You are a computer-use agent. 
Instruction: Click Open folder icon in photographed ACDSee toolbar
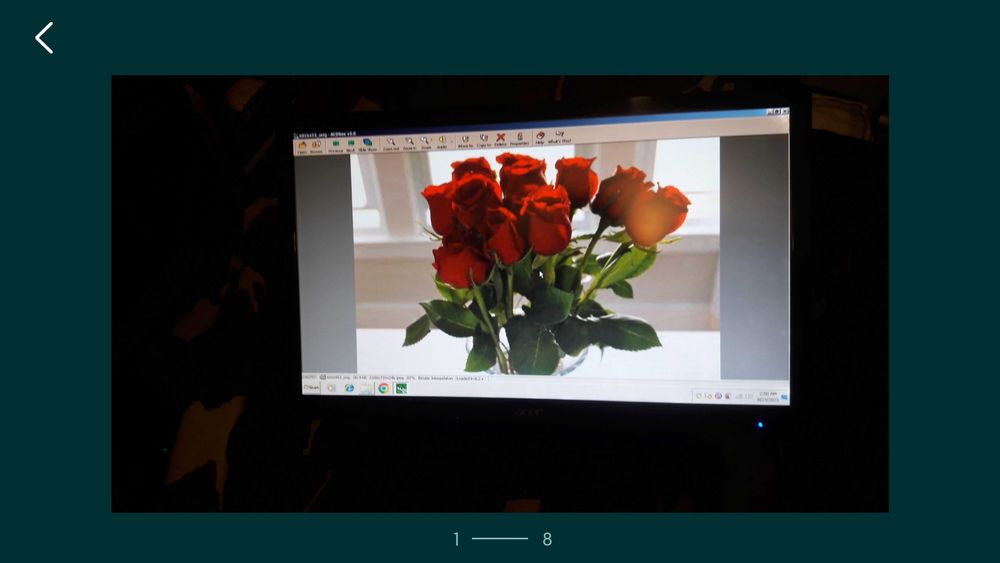(x=302, y=147)
